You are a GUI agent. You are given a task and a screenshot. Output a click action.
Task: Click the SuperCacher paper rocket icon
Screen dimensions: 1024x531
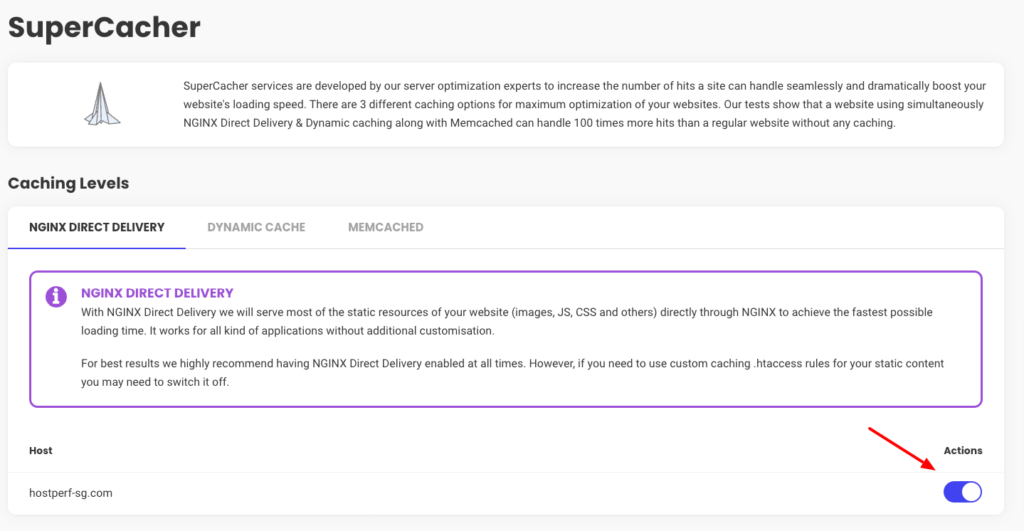(102, 104)
